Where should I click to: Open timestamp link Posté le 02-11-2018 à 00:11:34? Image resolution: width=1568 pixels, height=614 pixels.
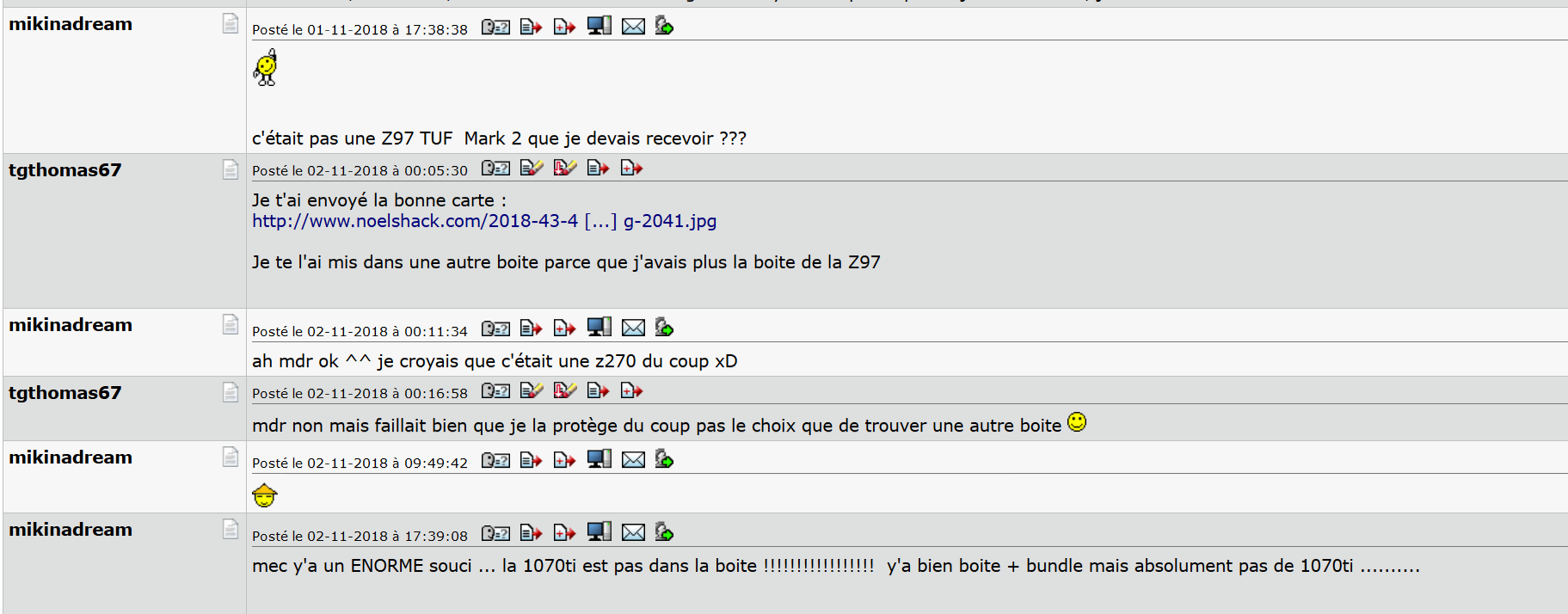click(x=360, y=331)
